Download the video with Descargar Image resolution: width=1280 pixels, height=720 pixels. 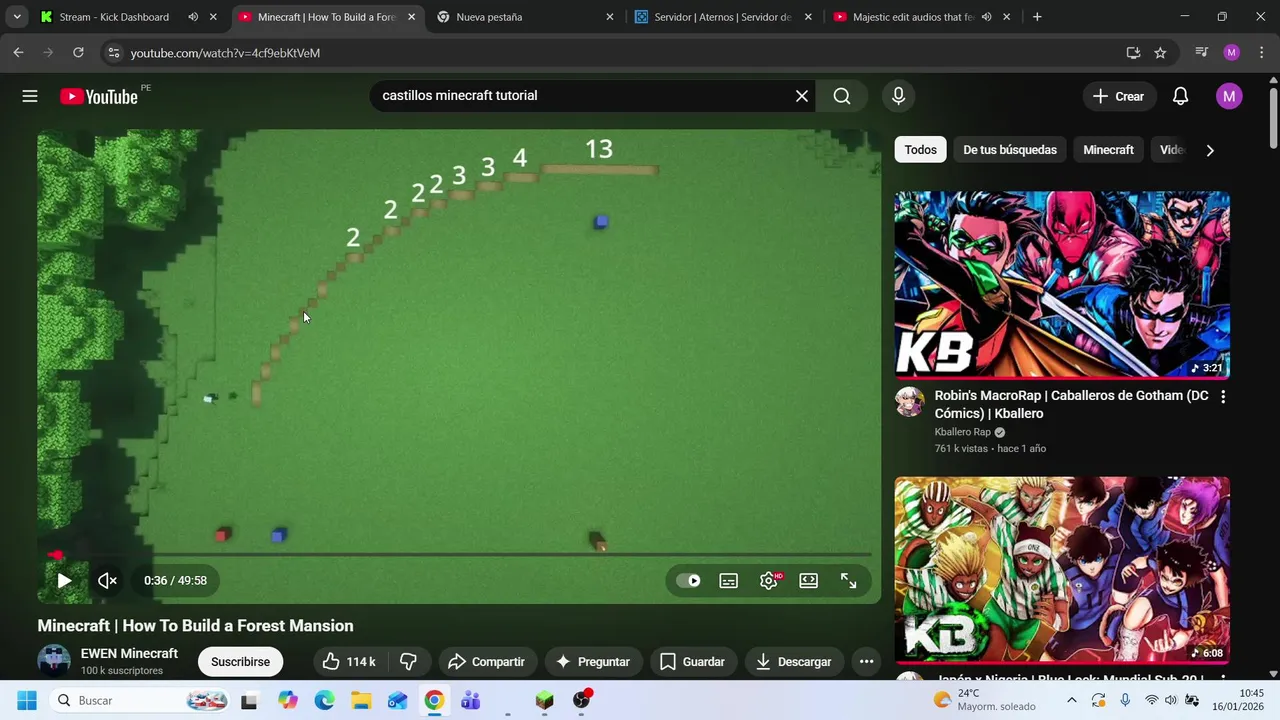[794, 661]
